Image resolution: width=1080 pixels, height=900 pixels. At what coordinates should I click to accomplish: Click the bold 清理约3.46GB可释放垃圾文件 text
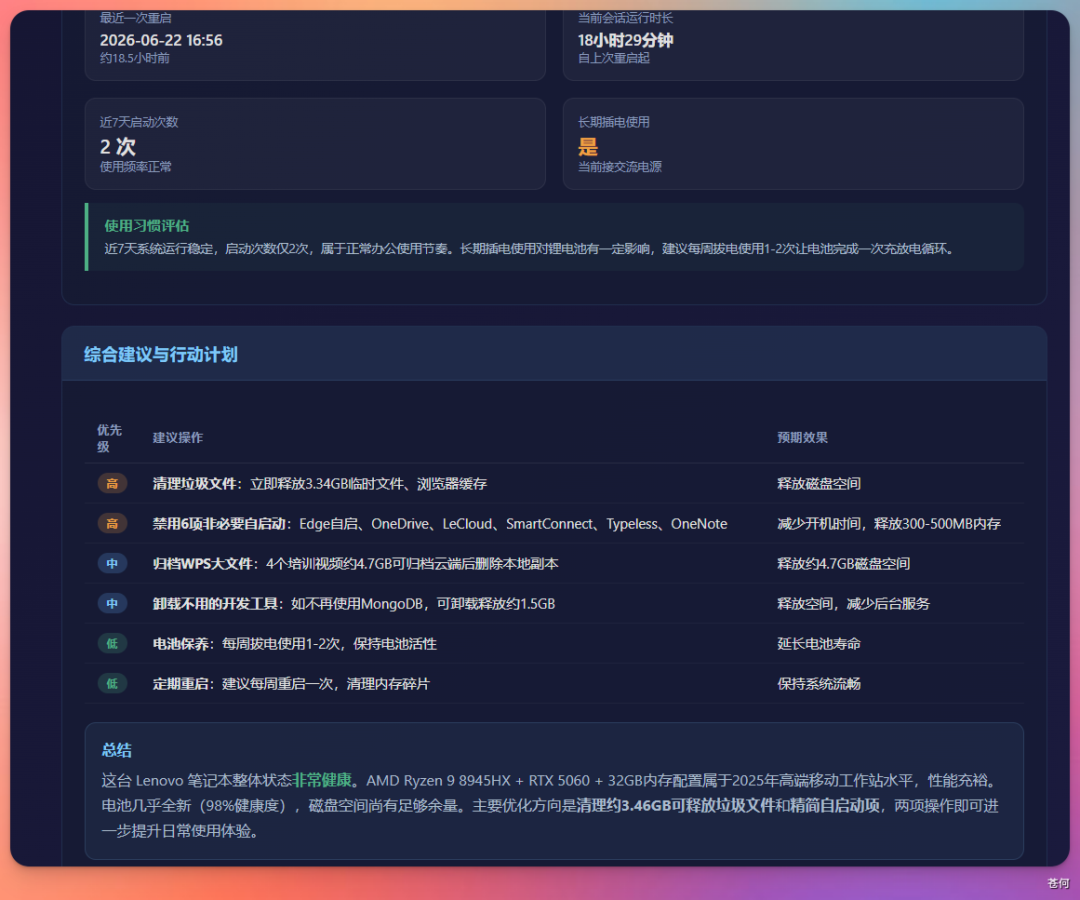point(675,806)
